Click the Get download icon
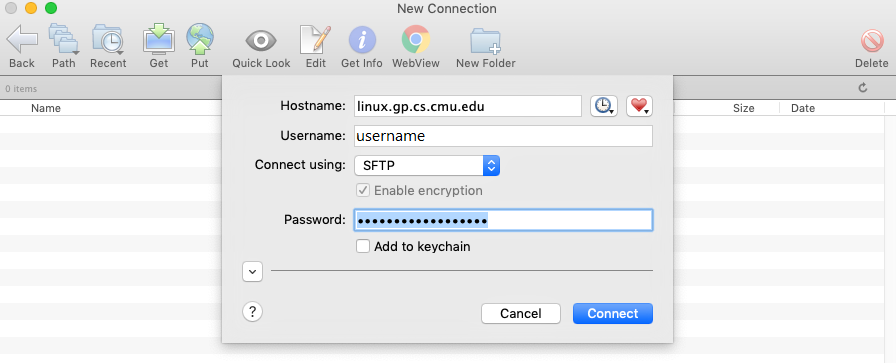 [159, 39]
